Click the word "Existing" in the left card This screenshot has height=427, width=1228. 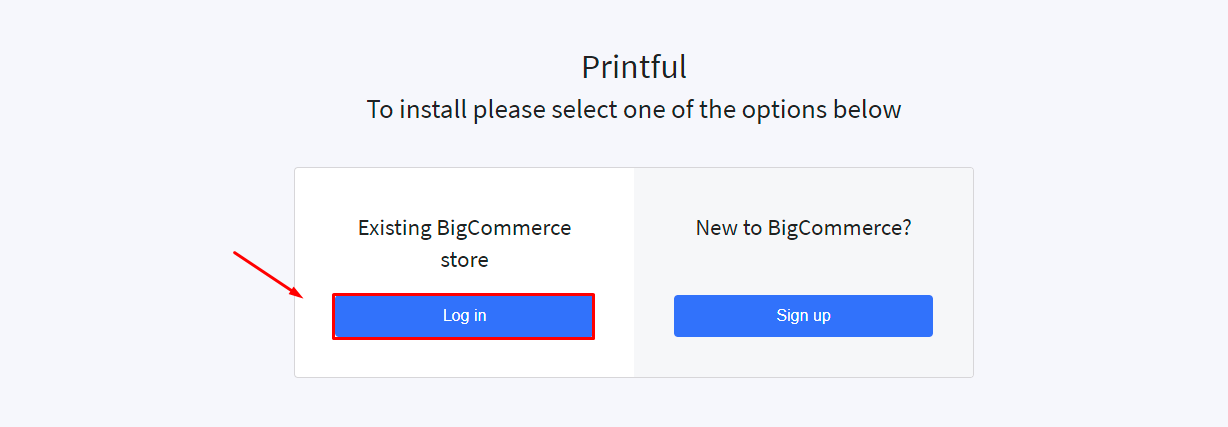[x=394, y=228]
